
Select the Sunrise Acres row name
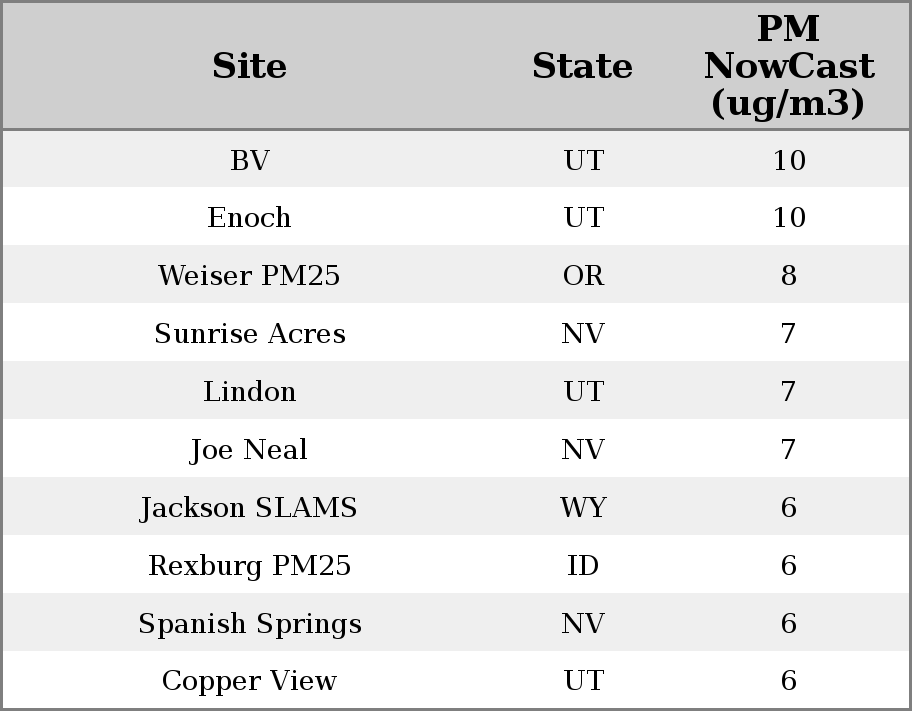click(249, 333)
